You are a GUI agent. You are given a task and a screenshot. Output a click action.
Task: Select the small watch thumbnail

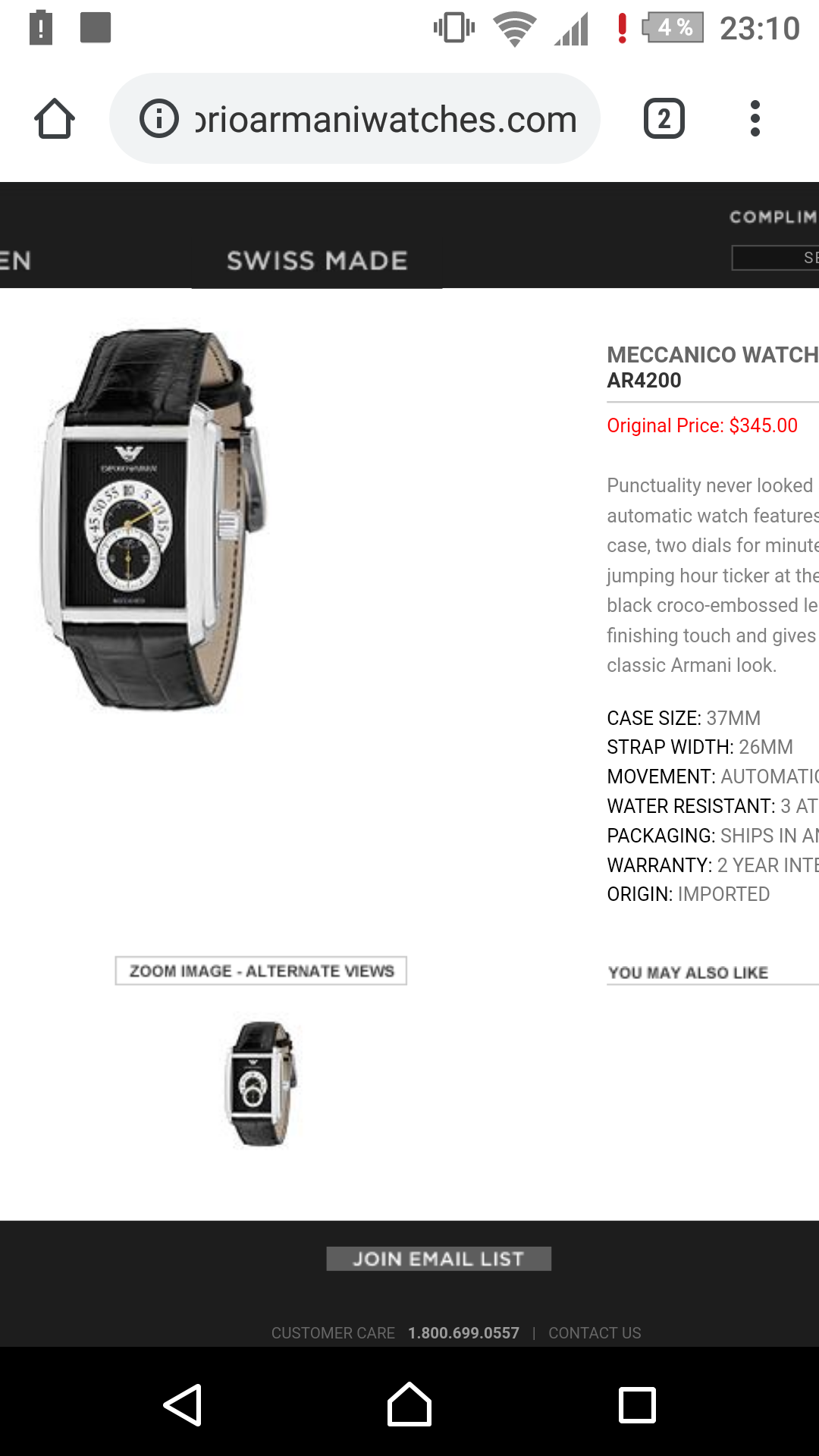coord(262,1084)
